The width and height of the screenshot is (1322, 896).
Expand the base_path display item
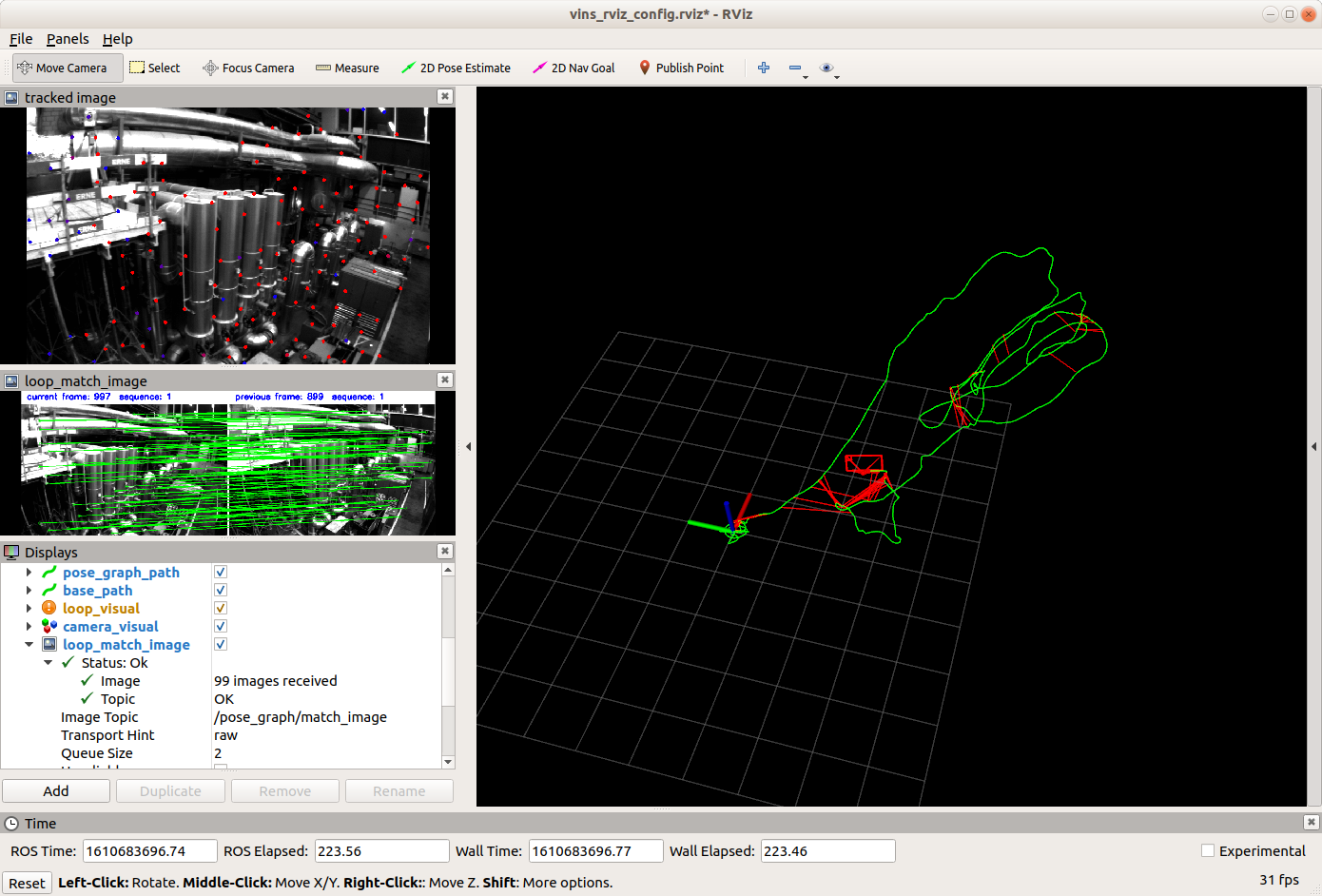click(x=29, y=591)
